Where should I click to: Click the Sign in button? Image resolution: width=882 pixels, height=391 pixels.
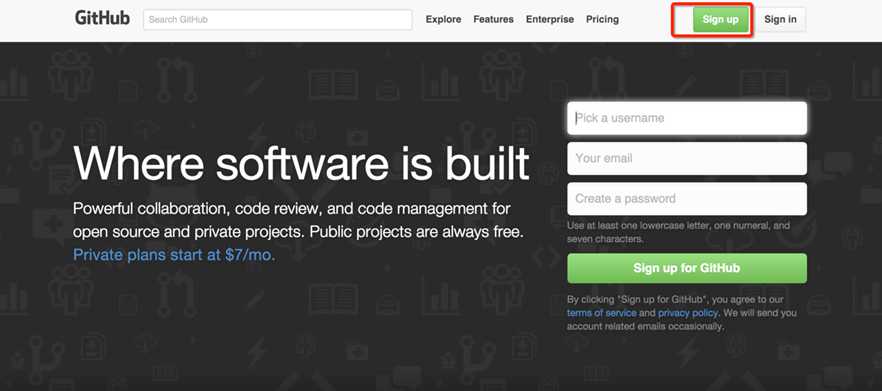click(780, 20)
